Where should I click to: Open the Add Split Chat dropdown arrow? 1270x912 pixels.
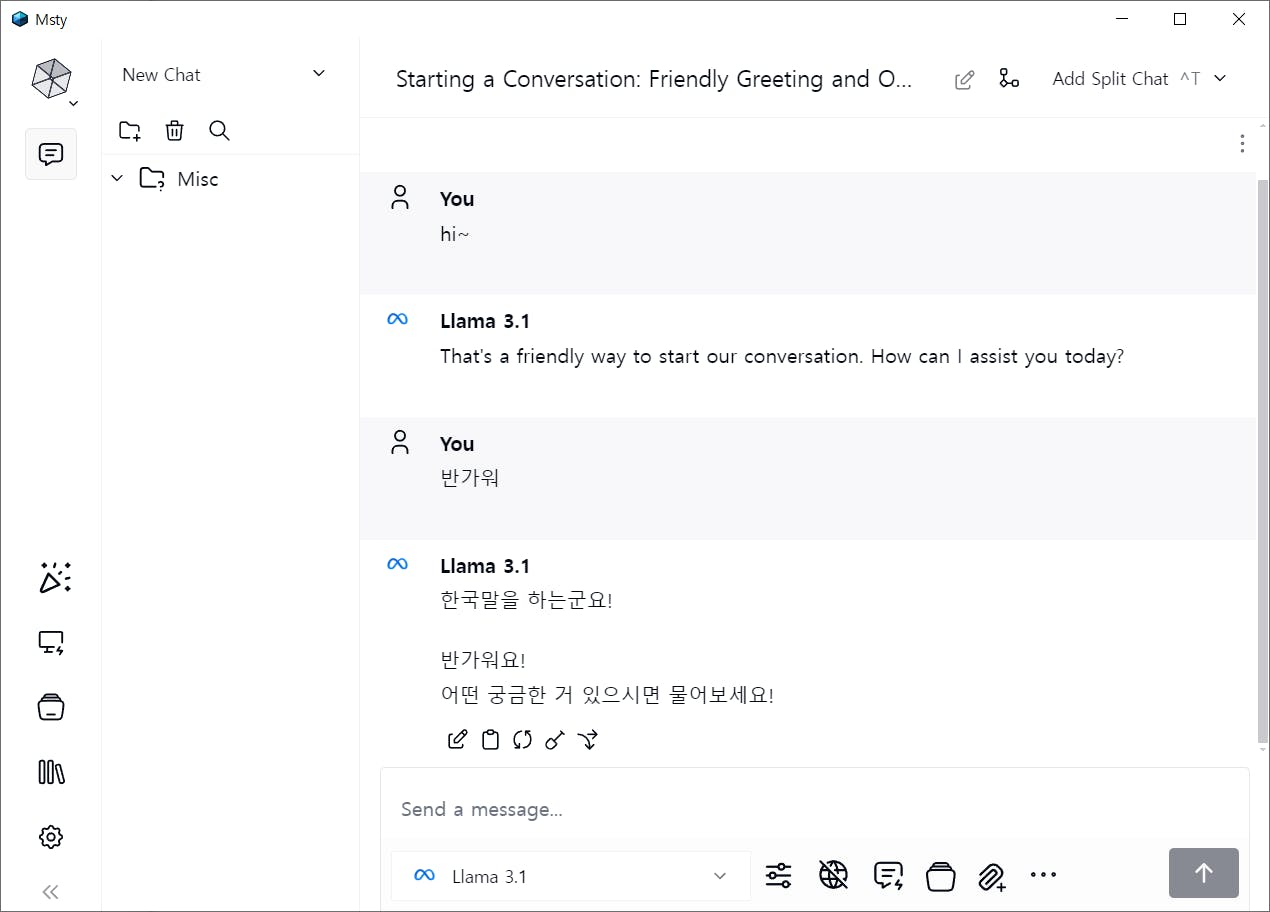pos(1220,79)
